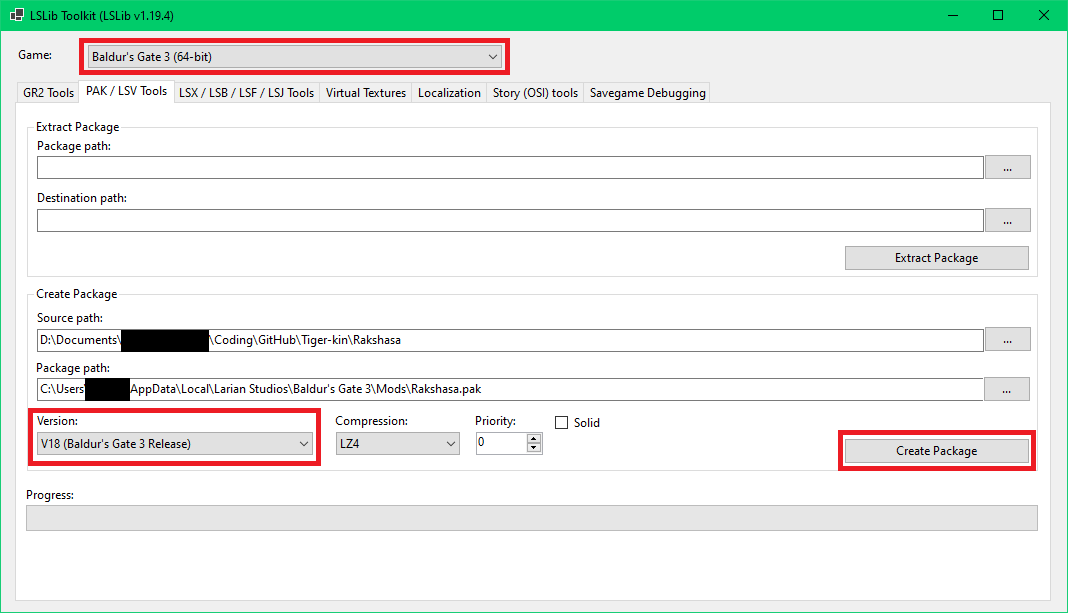Image resolution: width=1068 pixels, height=613 pixels.
Task: Switch to the GR2 Tools tab
Action: tap(48, 93)
